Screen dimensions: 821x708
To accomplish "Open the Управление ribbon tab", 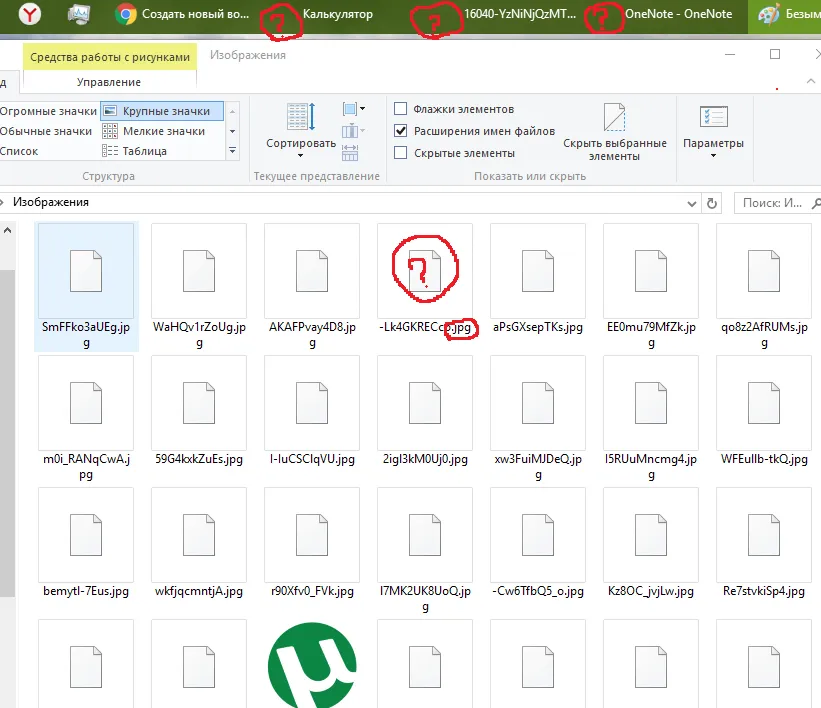I will [109, 82].
